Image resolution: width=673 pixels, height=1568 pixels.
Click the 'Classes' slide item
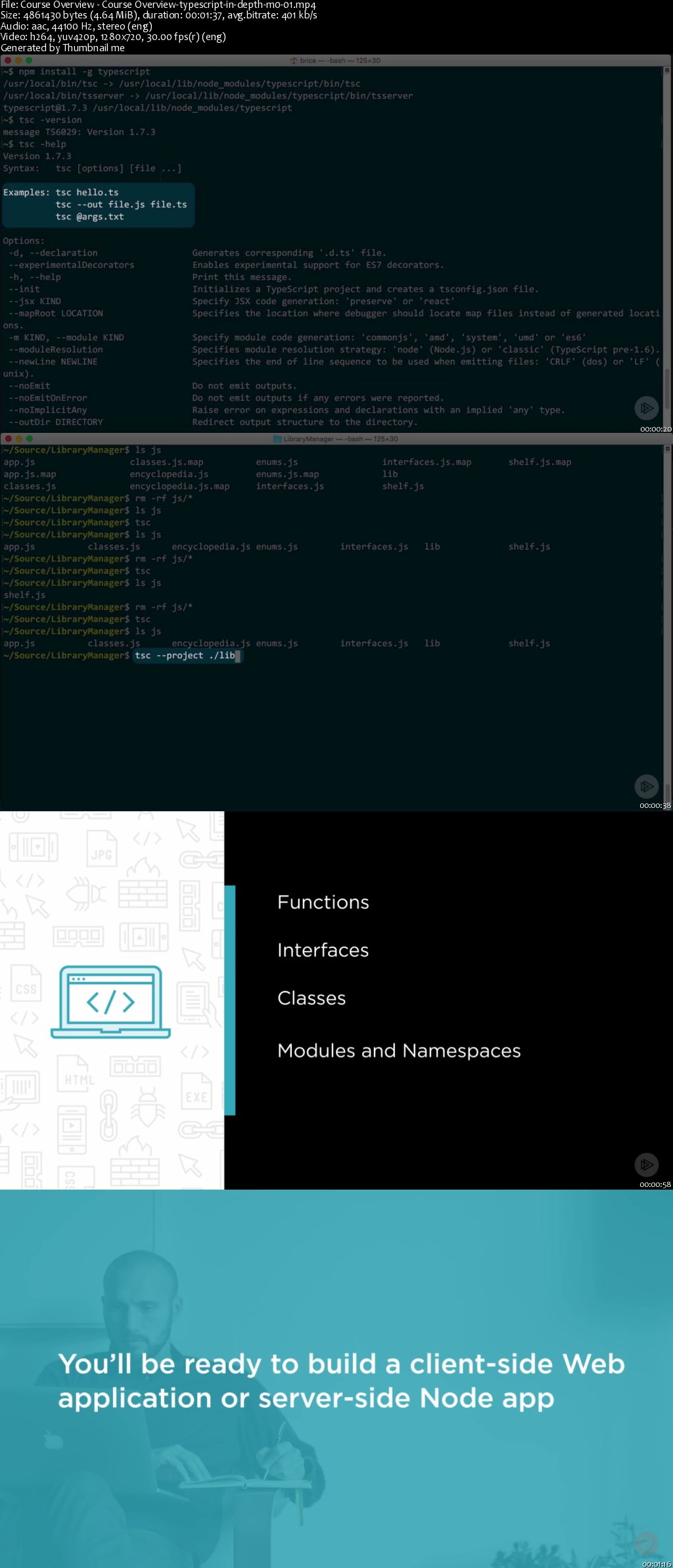pyautogui.click(x=312, y=998)
